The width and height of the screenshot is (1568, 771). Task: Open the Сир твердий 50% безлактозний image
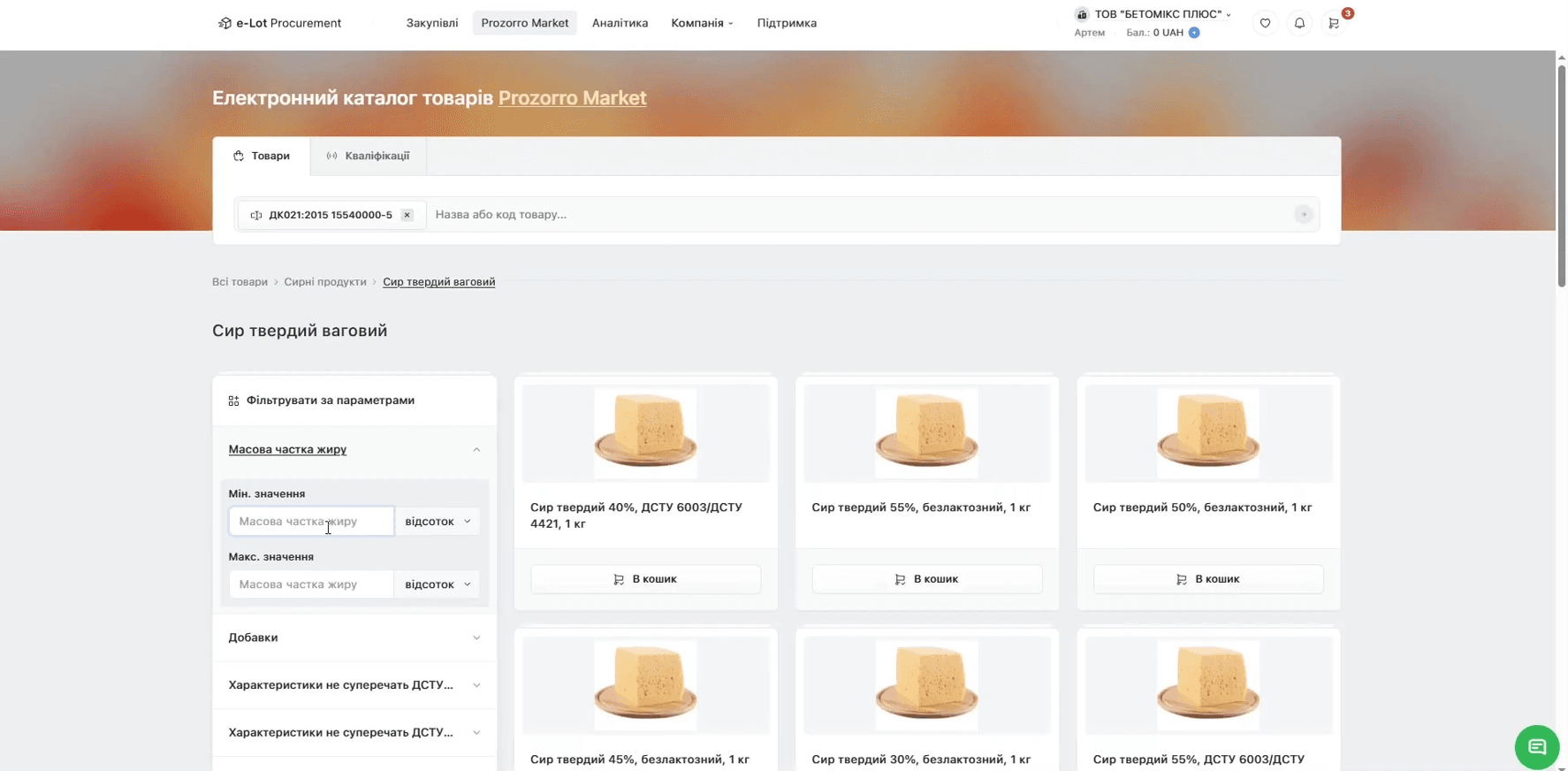tap(1208, 433)
